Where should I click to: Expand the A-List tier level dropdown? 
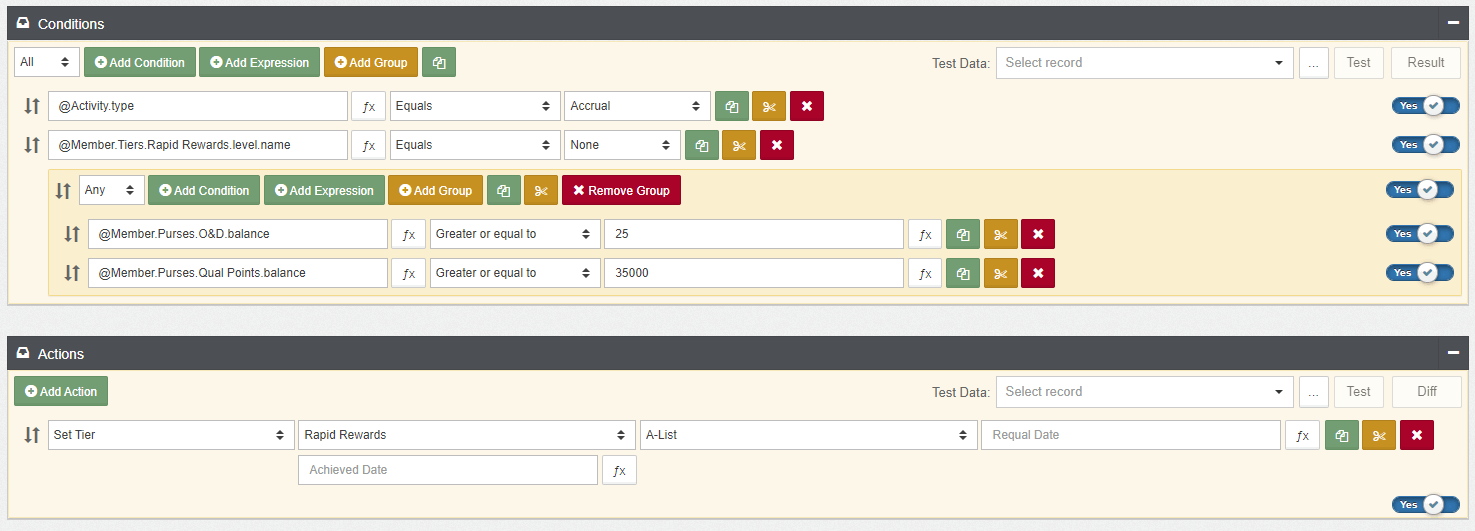(x=808, y=435)
